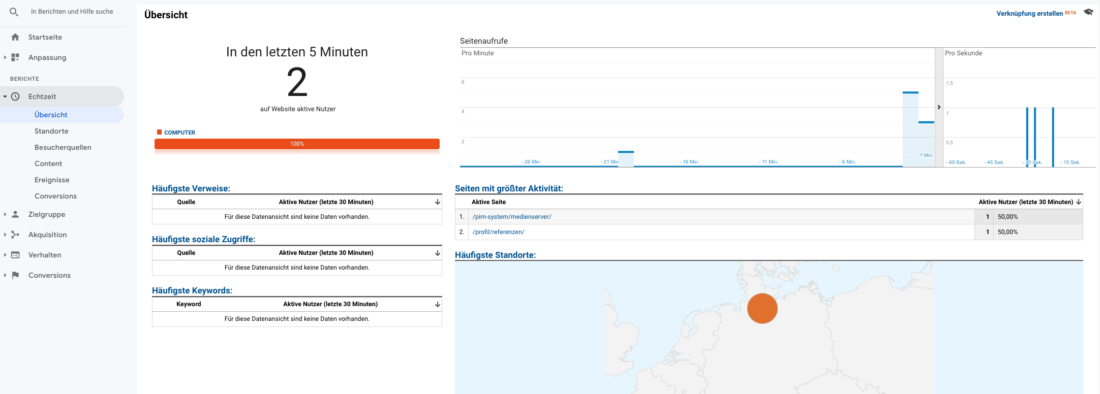The width and height of the screenshot is (1100, 394).
Task: Toggle the per-second chart panel arrow
Action: coord(939,107)
